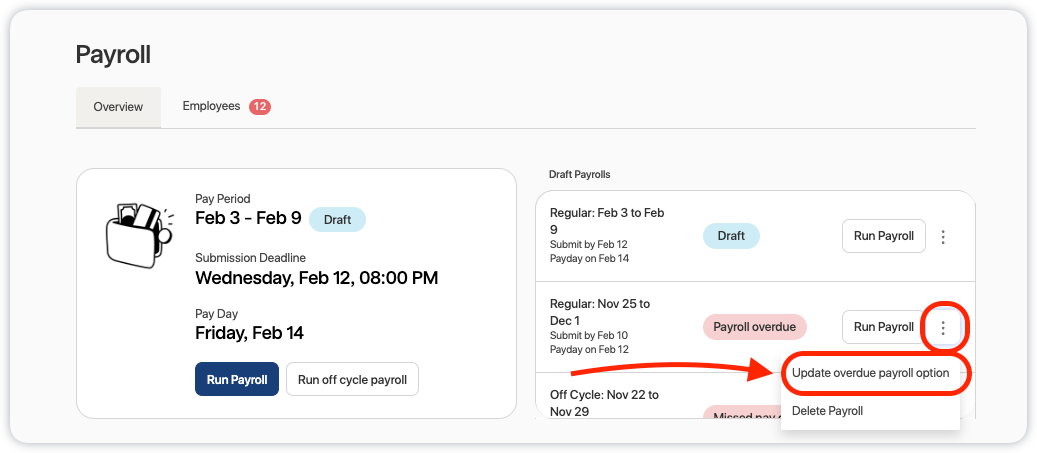Viewport: 1037px width, 453px height.
Task: Select Update overdue payroll option
Action: click(x=869, y=373)
